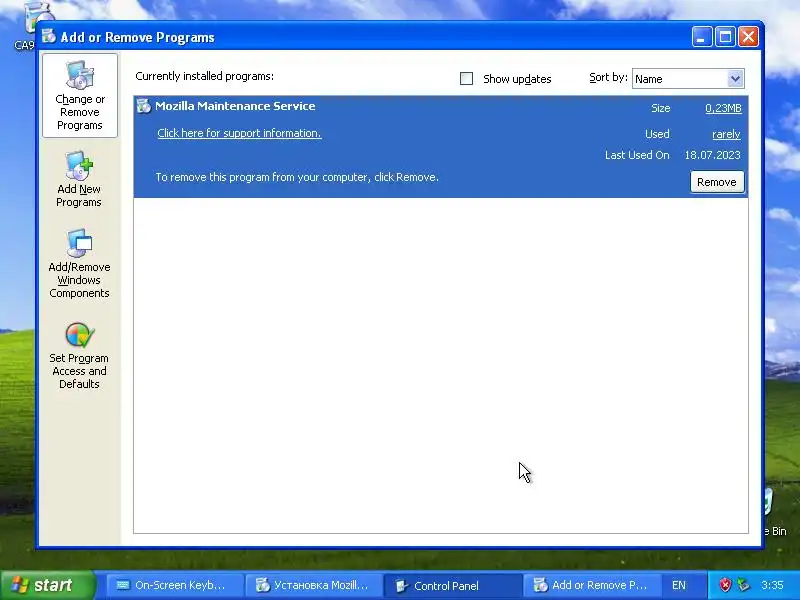This screenshot has height=600, width=800.
Task: Click the 0,23MB size value
Action: point(723,108)
